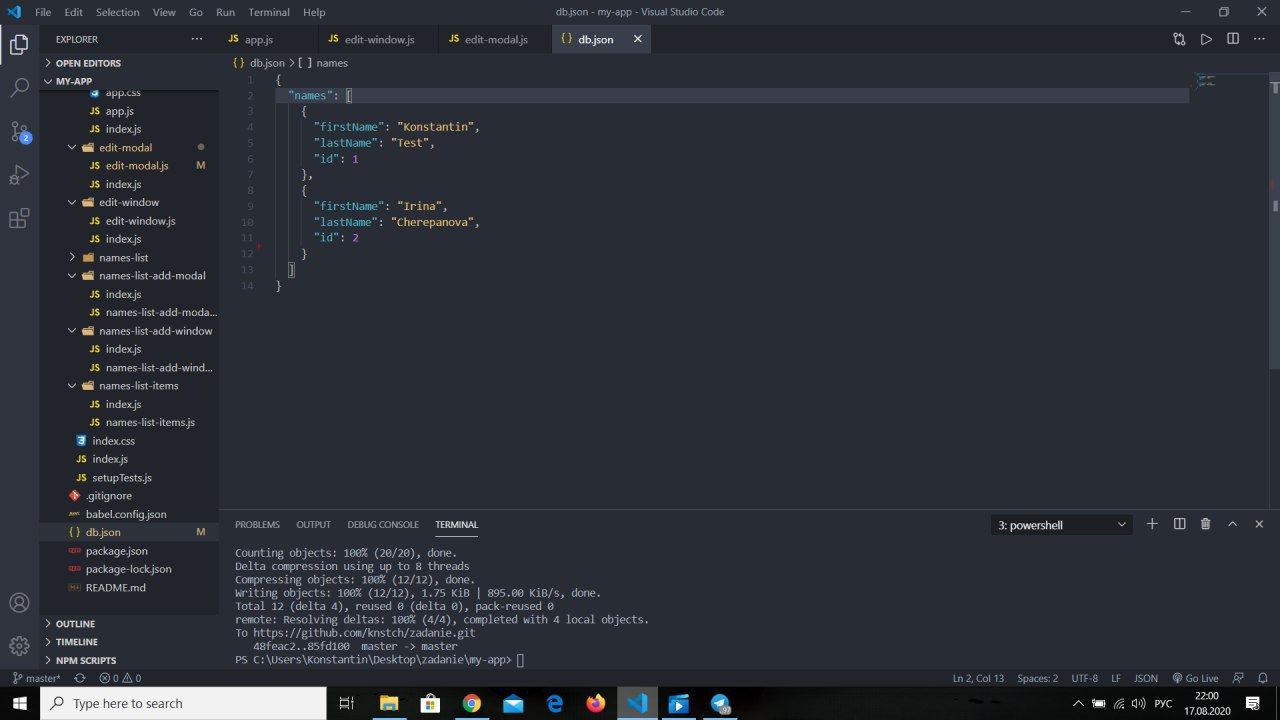Maximize the terminal panel size
Viewport: 1280px width, 720px height.
1232,524
